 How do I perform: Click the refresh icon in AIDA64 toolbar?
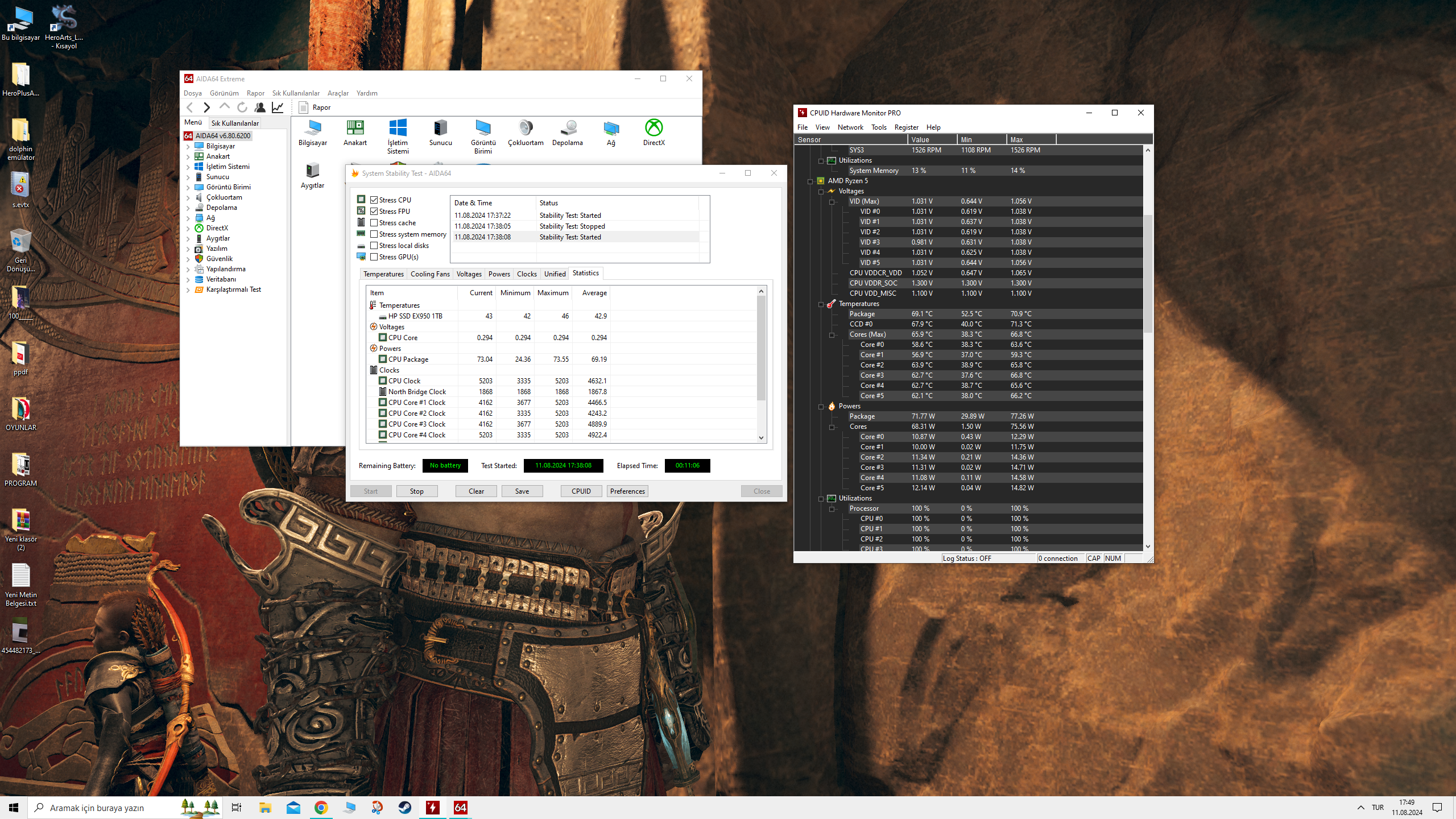pos(242,107)
